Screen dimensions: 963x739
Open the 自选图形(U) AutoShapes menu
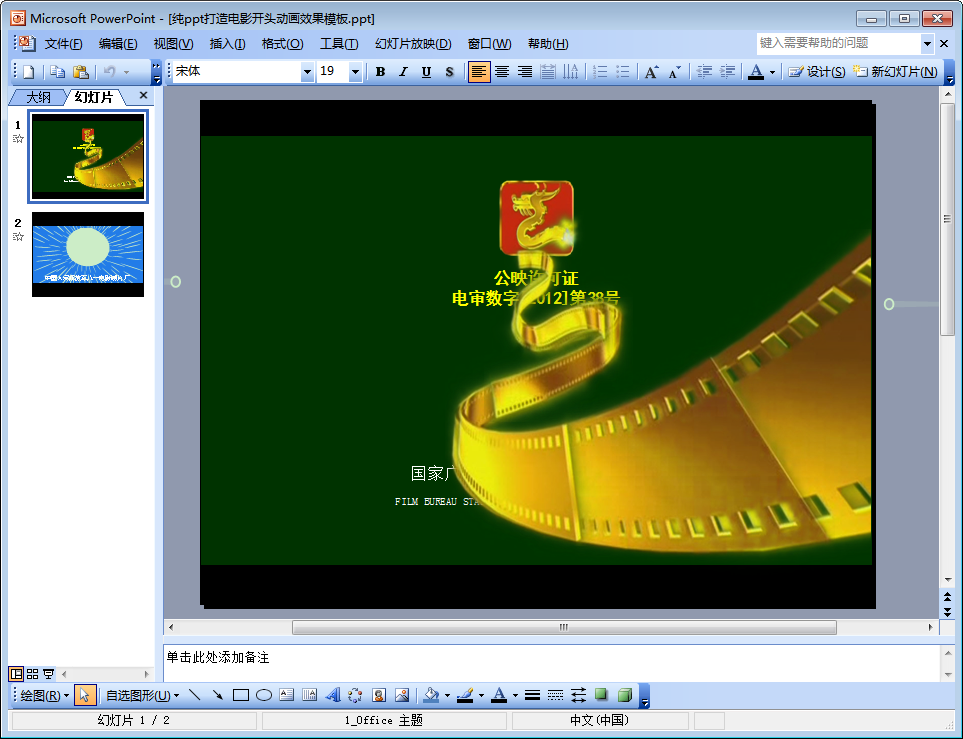142,695
